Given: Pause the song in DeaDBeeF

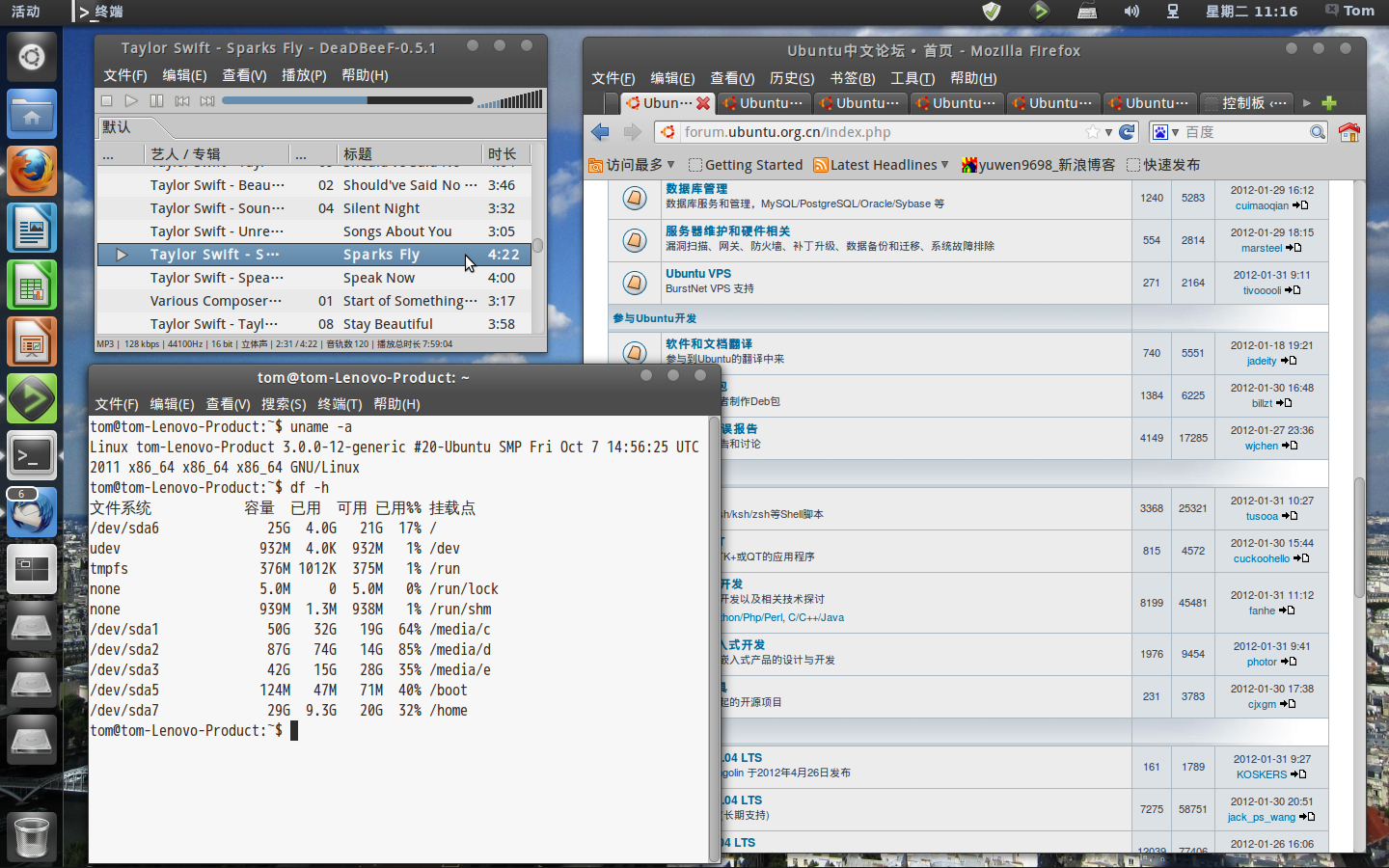Looking at the screenshot, I should point(156,100).
